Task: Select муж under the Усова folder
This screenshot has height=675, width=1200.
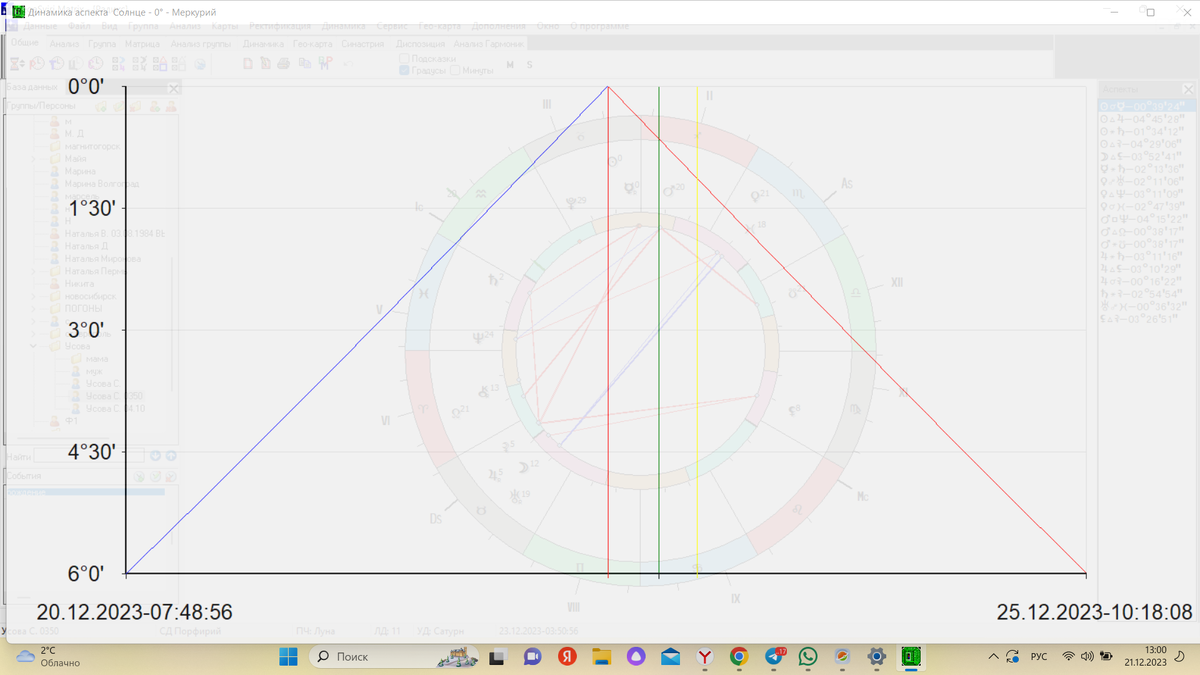Action: 94,371
